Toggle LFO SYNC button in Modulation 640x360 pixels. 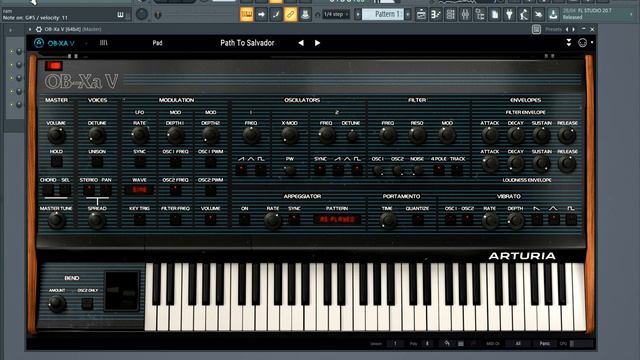click(140, 162)
